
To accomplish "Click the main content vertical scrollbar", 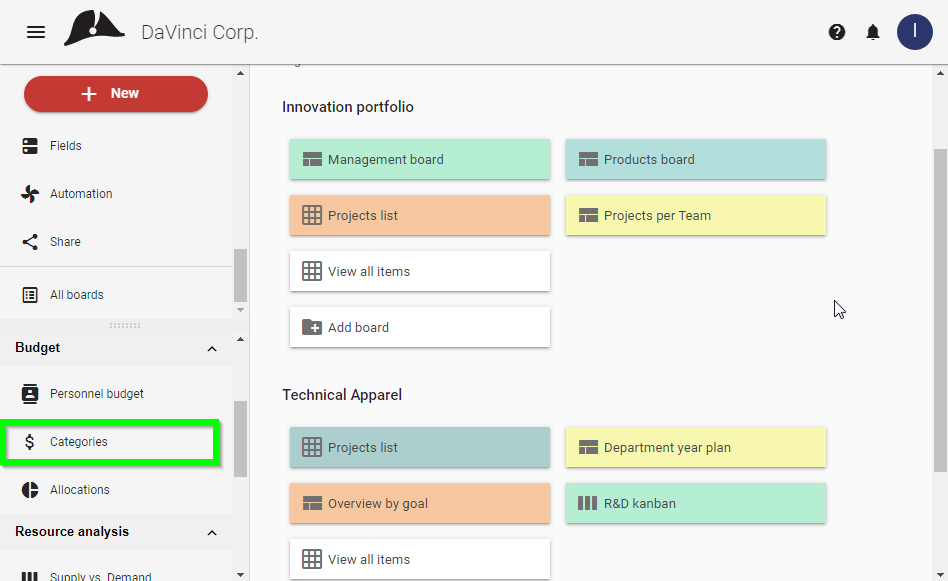I will point(940,310).
